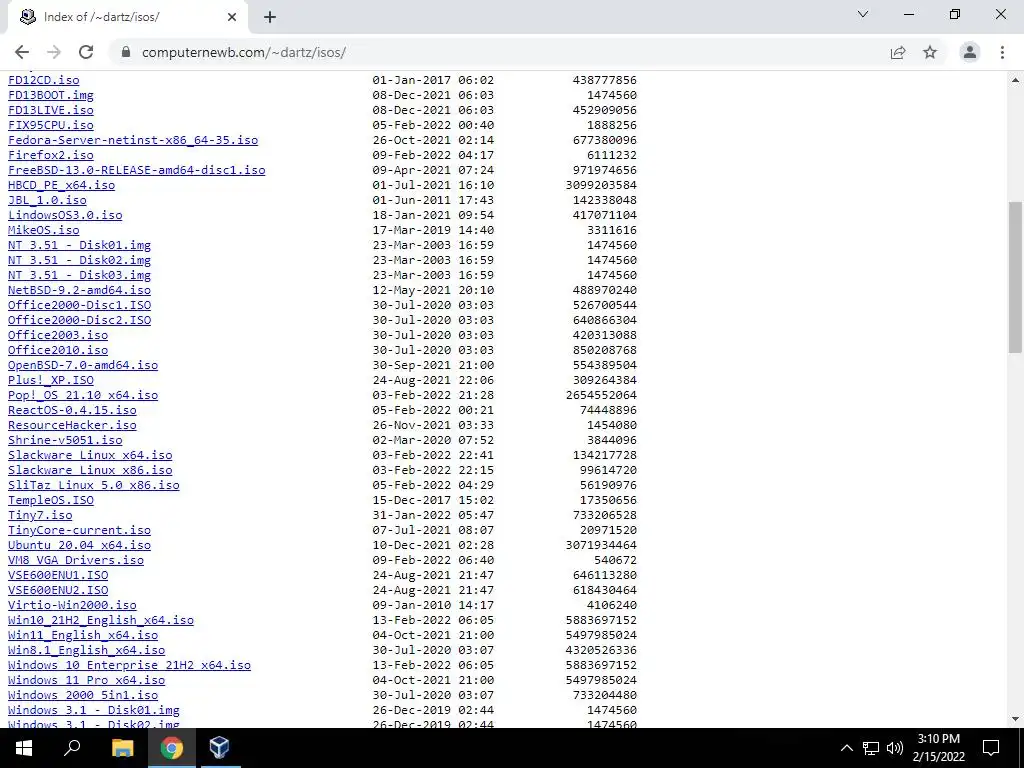Screen dimensions: 1024x768
Task: Open FIX95CPU.iso link
Action: [51, 125]
